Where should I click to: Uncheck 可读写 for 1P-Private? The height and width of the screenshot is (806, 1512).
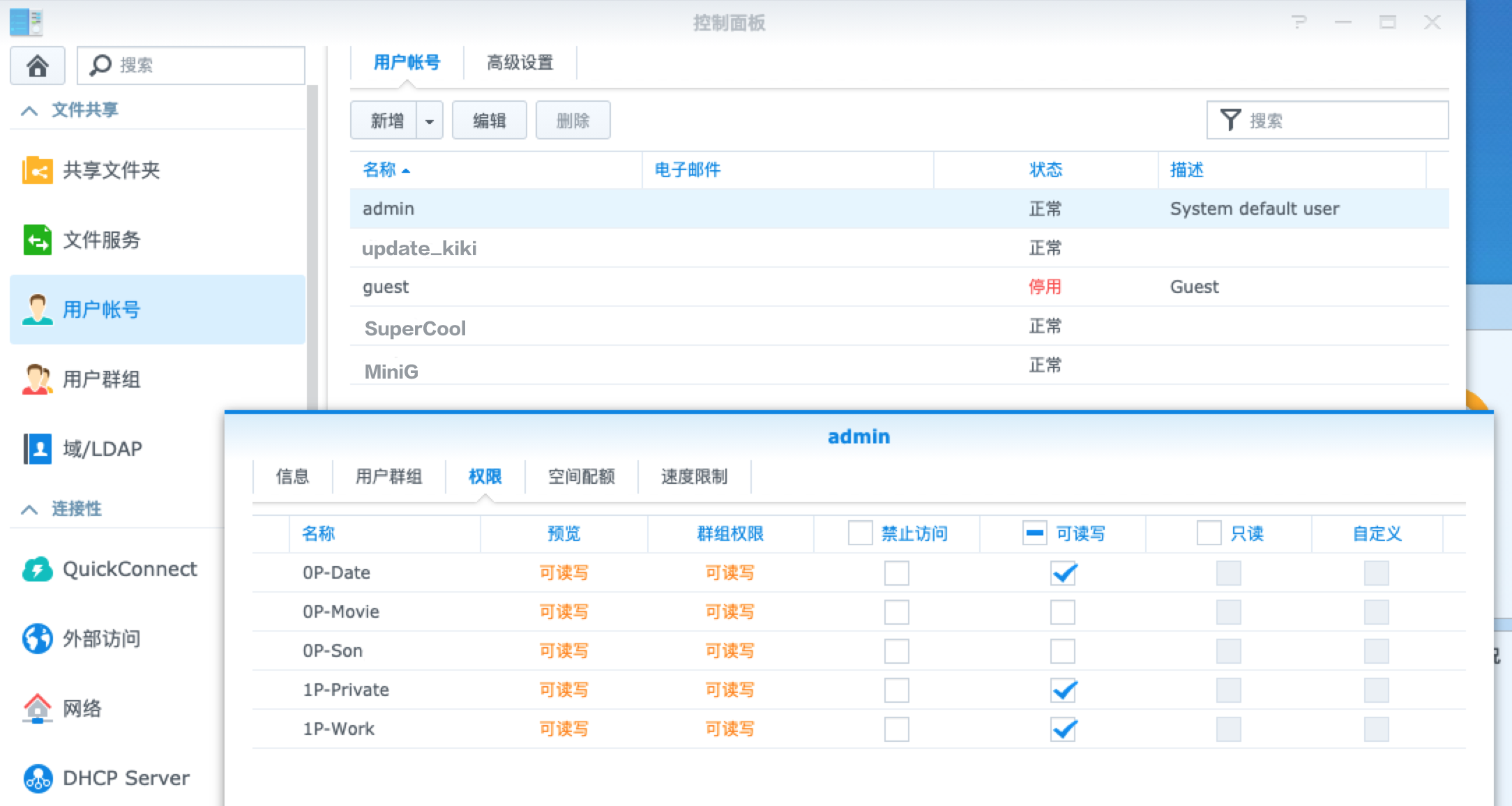tap(1062, 690)
